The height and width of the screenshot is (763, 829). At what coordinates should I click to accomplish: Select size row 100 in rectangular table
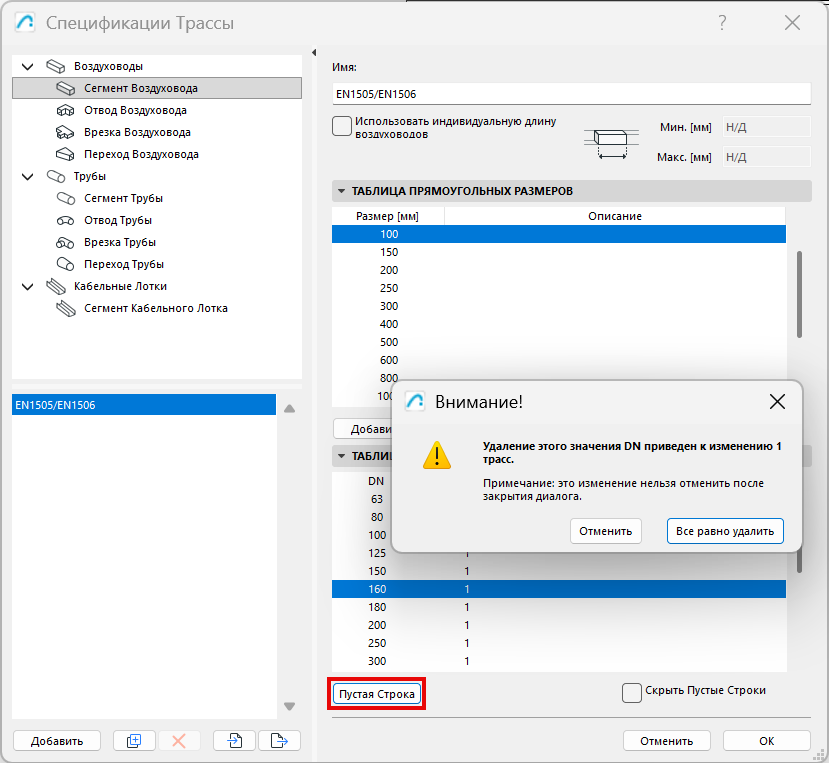(x=559, y=234)
